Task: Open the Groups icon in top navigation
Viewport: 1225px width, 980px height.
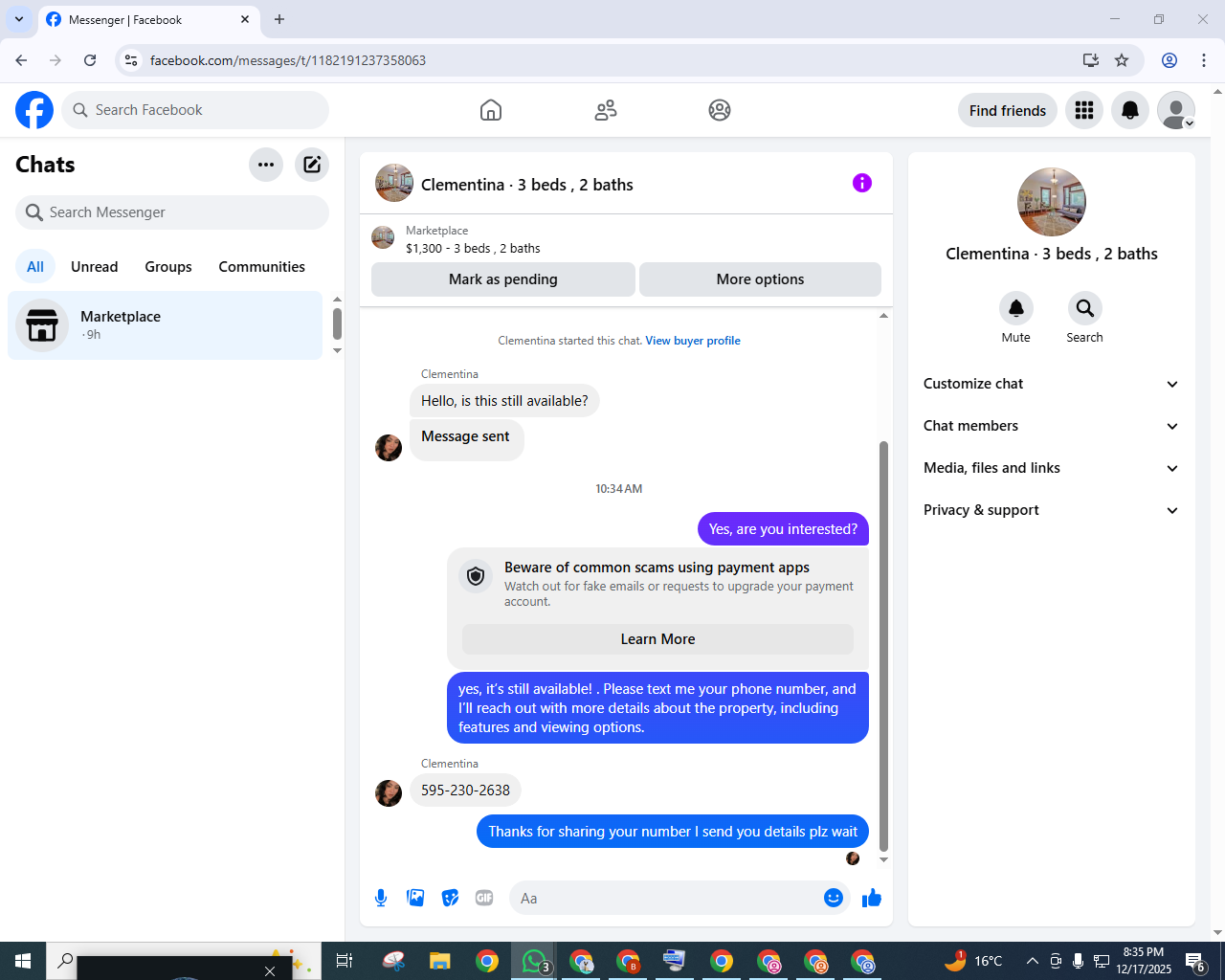Action: (720, 110)
